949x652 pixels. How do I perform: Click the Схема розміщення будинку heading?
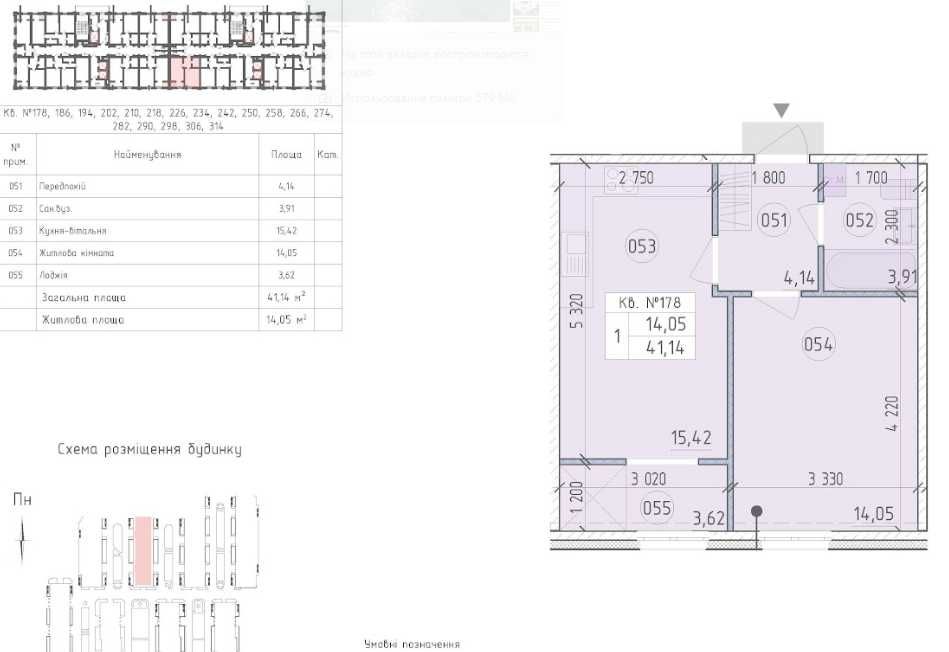[x=149, y=449]
